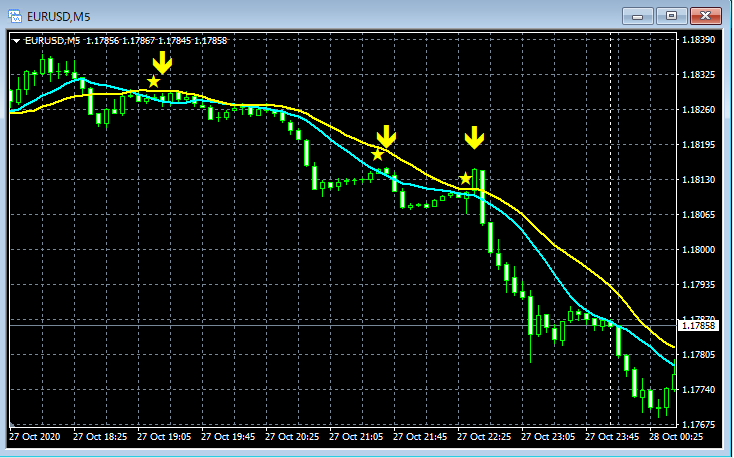Open the one-click trading triangle beside EURUSD,M5
Screen dimensions: 734x458
coord(16,41)
